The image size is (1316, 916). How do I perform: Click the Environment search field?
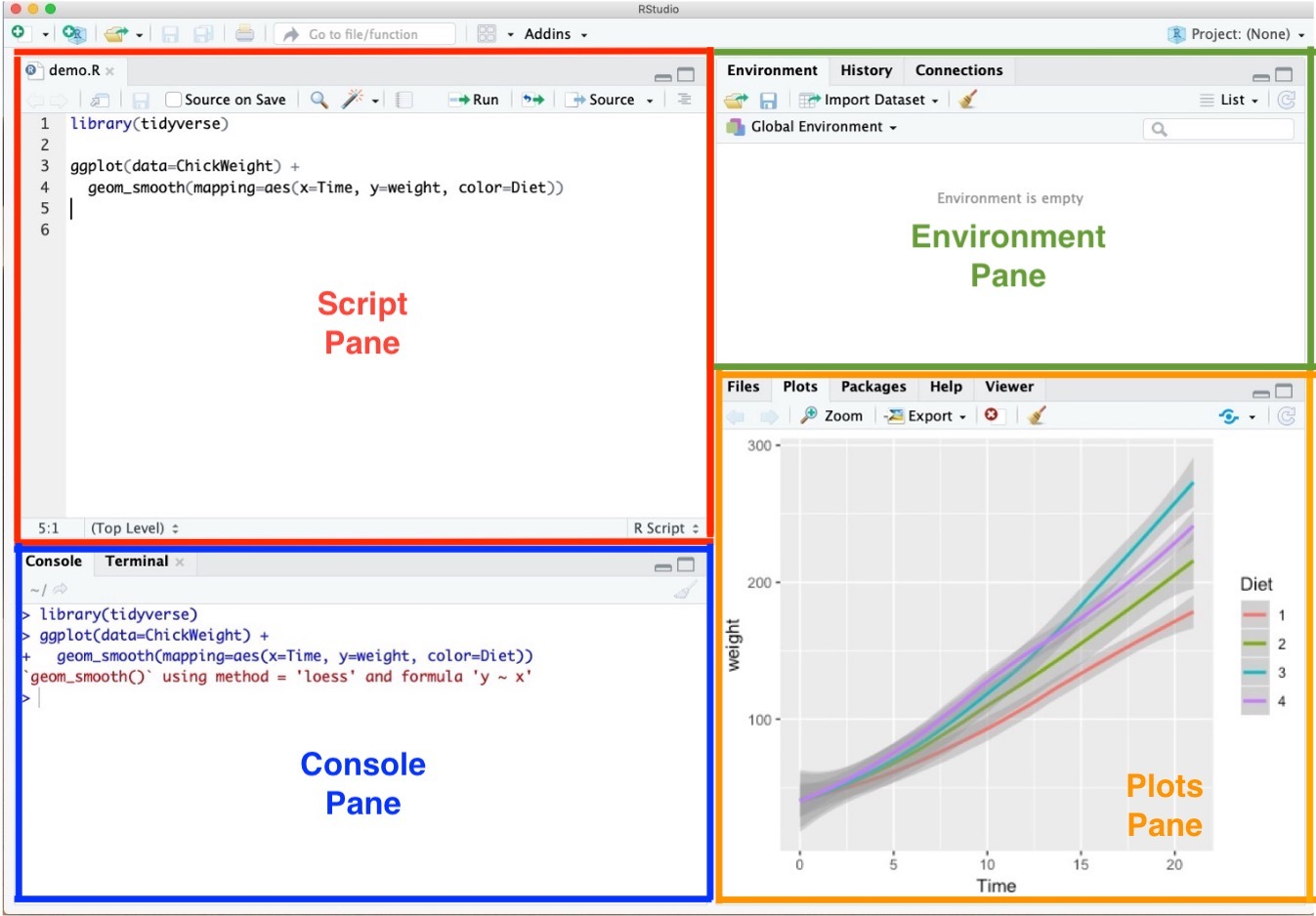pyautogui.click(x=1218, y=129)
